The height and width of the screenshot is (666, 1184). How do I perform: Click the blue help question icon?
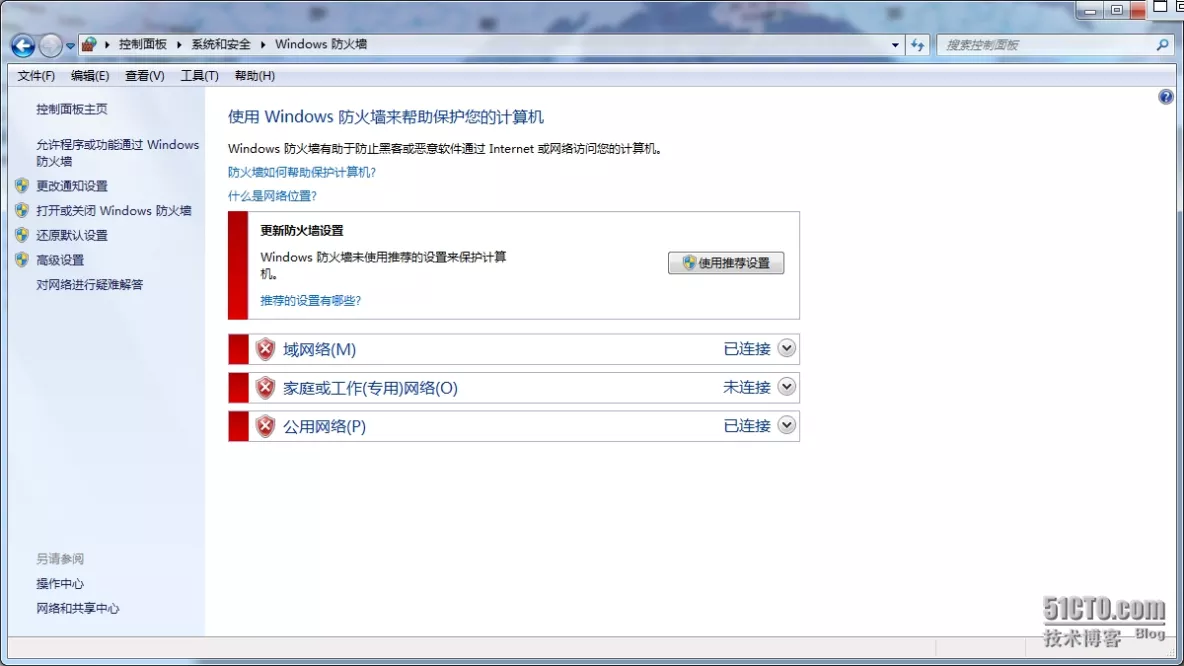click(x=1166, y=97)
